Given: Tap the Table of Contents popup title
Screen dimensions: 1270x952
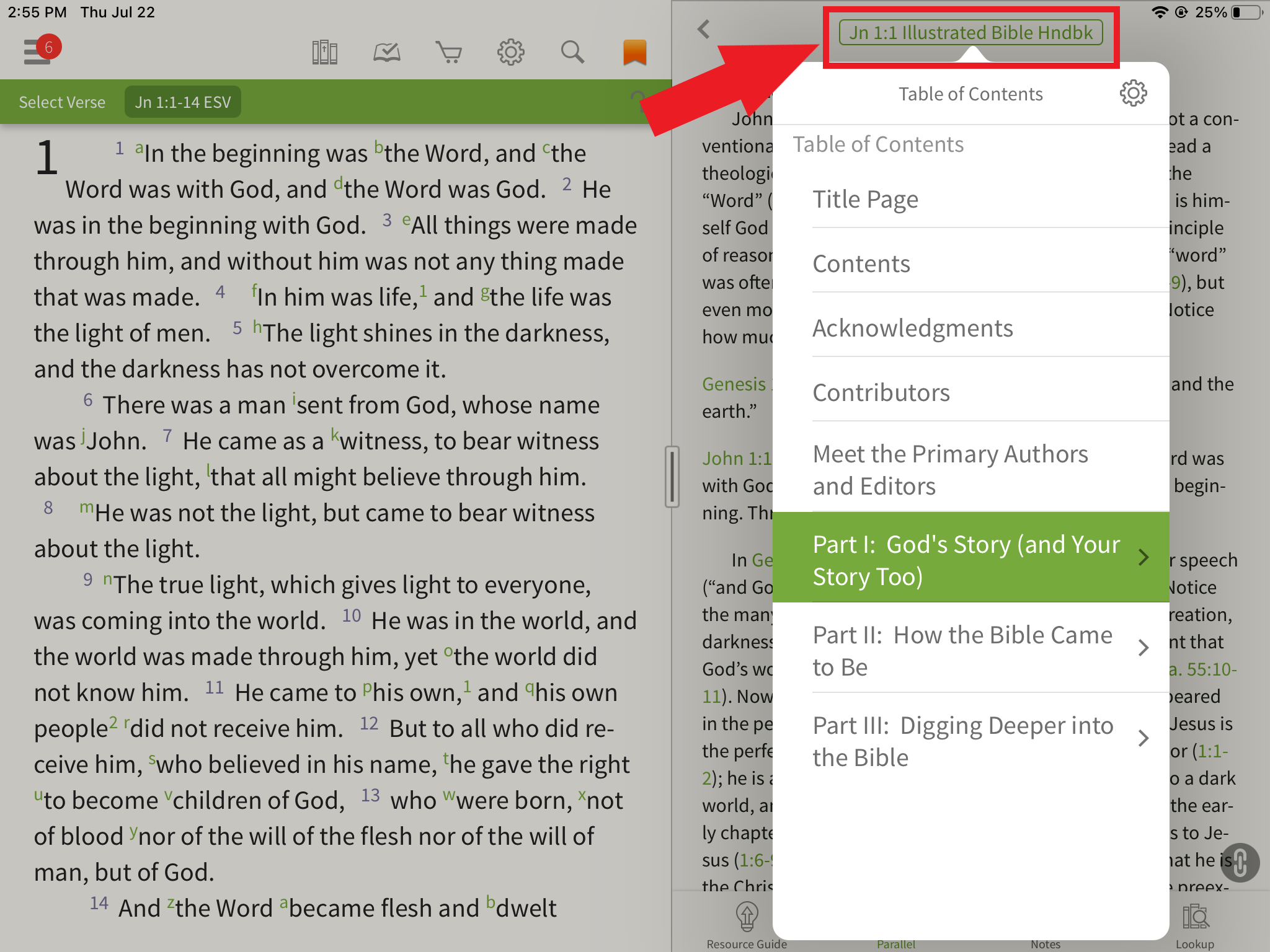Looking at the screenshot, I should point(970,94).
